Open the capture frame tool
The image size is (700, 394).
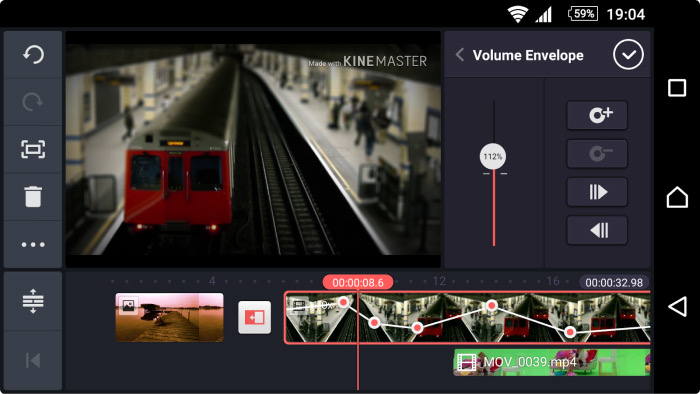pos(33,149)
